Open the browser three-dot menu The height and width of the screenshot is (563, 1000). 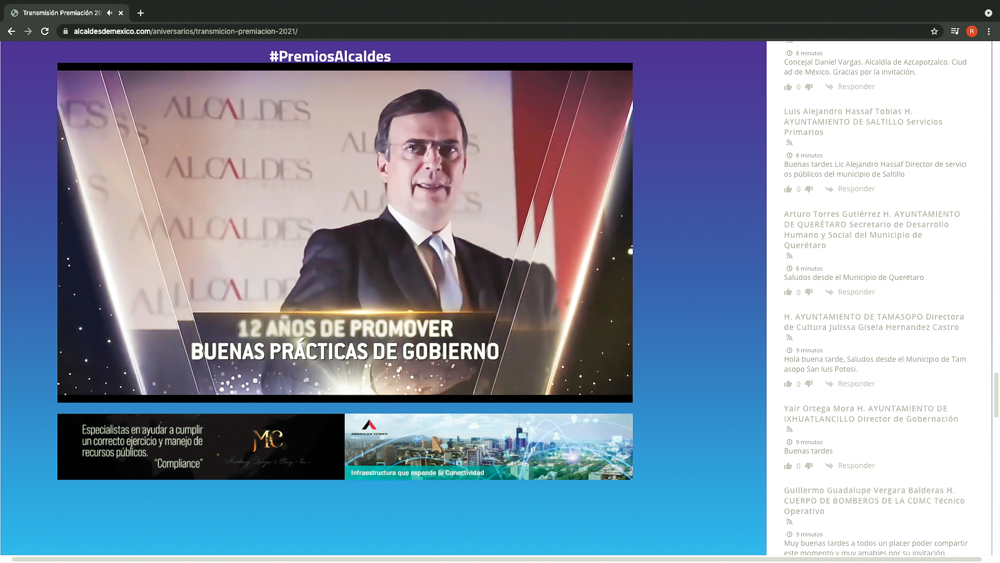[x=989, y=31]
